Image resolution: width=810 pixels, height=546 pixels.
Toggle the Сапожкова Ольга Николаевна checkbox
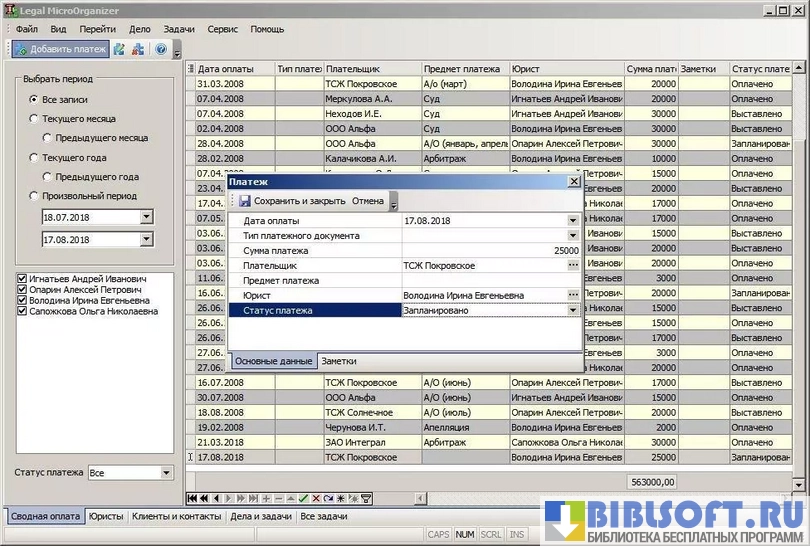(x=23, y=311)
